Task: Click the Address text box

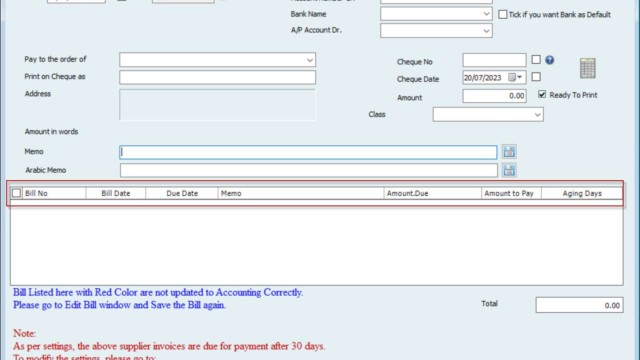Action: tap(218, 105)
